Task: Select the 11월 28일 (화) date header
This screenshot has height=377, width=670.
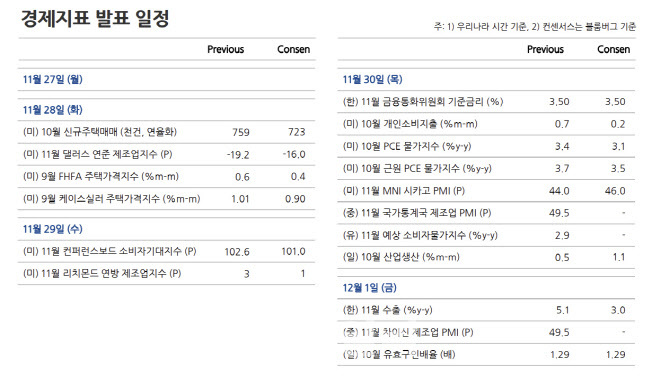Action: [53, 110]
